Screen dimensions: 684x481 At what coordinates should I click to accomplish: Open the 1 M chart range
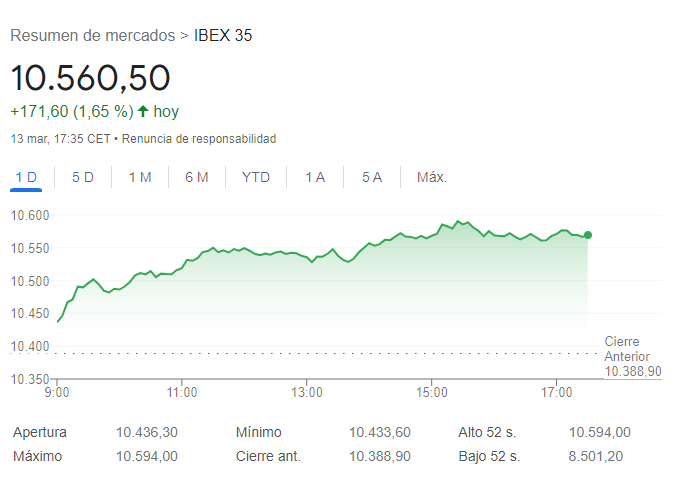point(140,178)
